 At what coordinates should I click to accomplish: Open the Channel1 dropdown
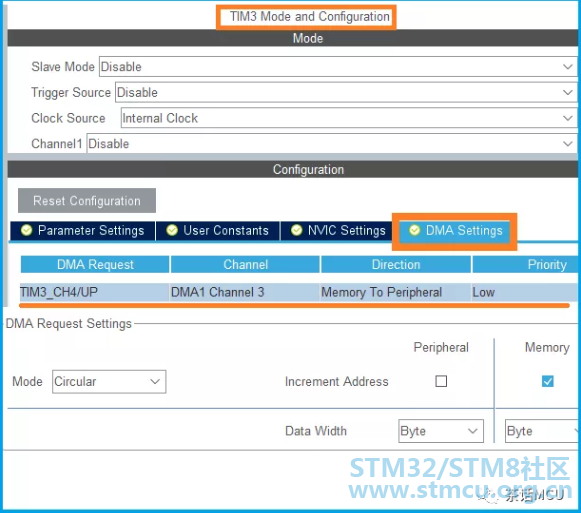point(332,143)
